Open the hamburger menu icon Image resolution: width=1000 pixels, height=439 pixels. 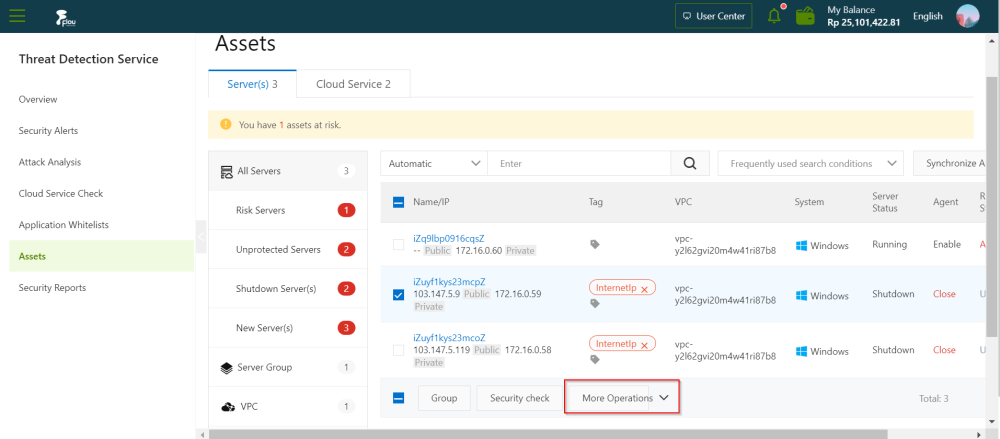click(17, 16)
